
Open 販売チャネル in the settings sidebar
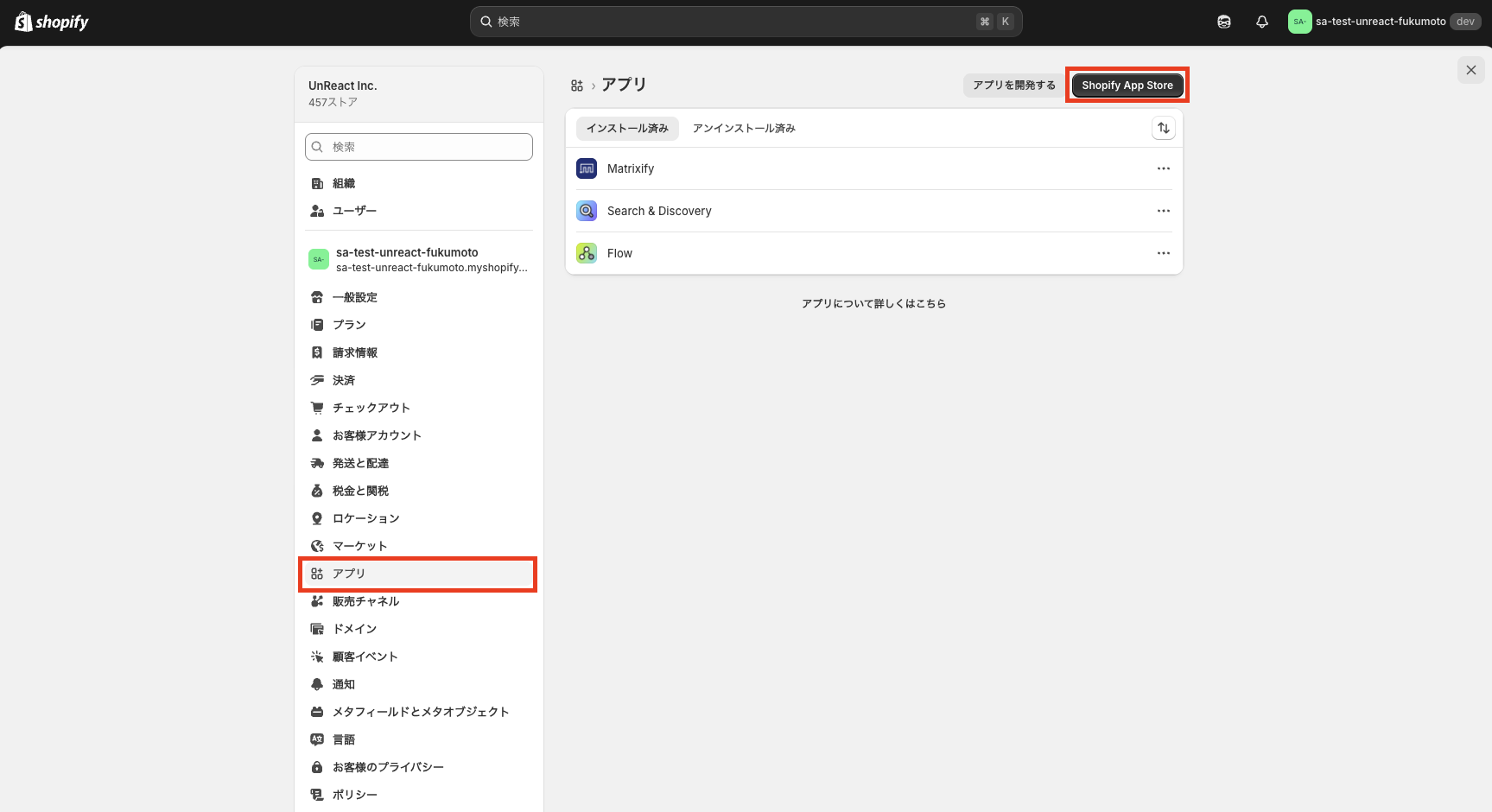[419, 601]
